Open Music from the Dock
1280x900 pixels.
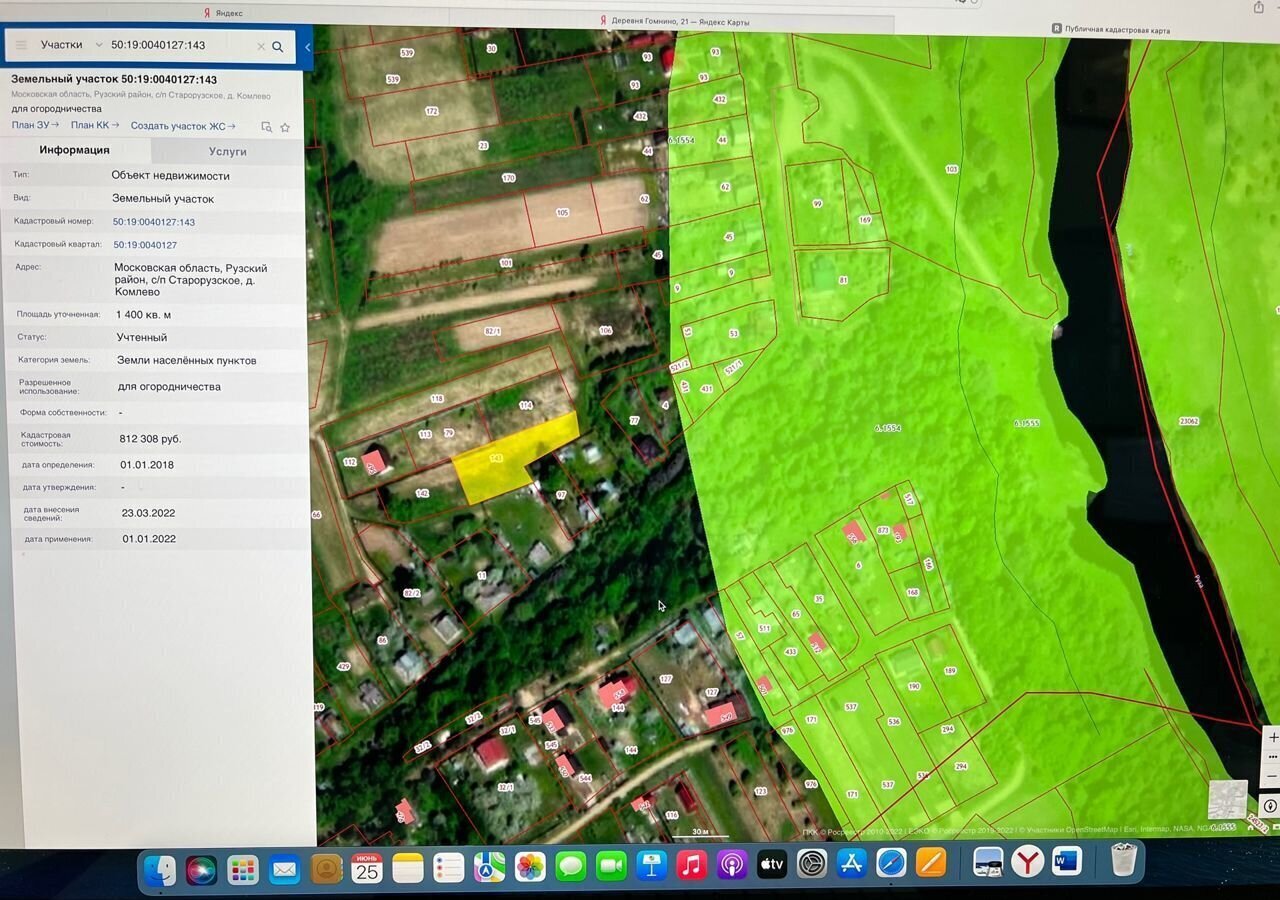coord(692,864)
